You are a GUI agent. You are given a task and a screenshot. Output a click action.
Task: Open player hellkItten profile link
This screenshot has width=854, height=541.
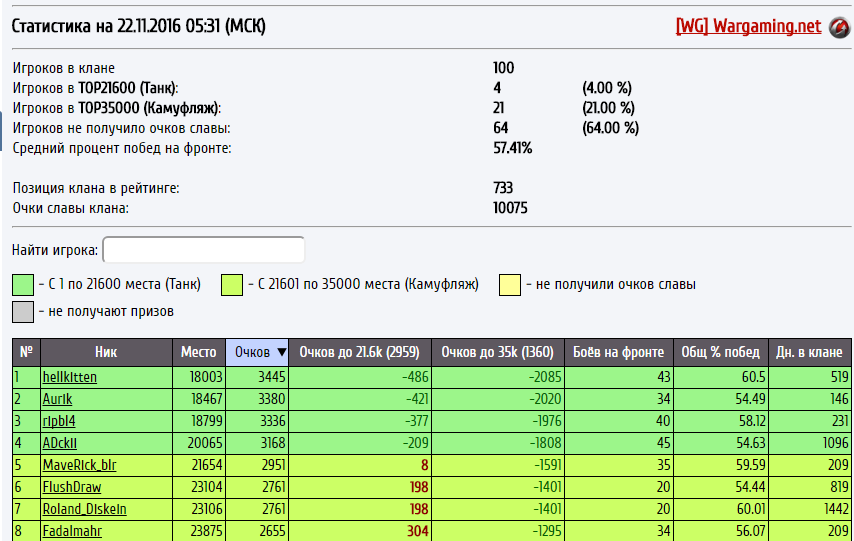(x=70, y=377)
